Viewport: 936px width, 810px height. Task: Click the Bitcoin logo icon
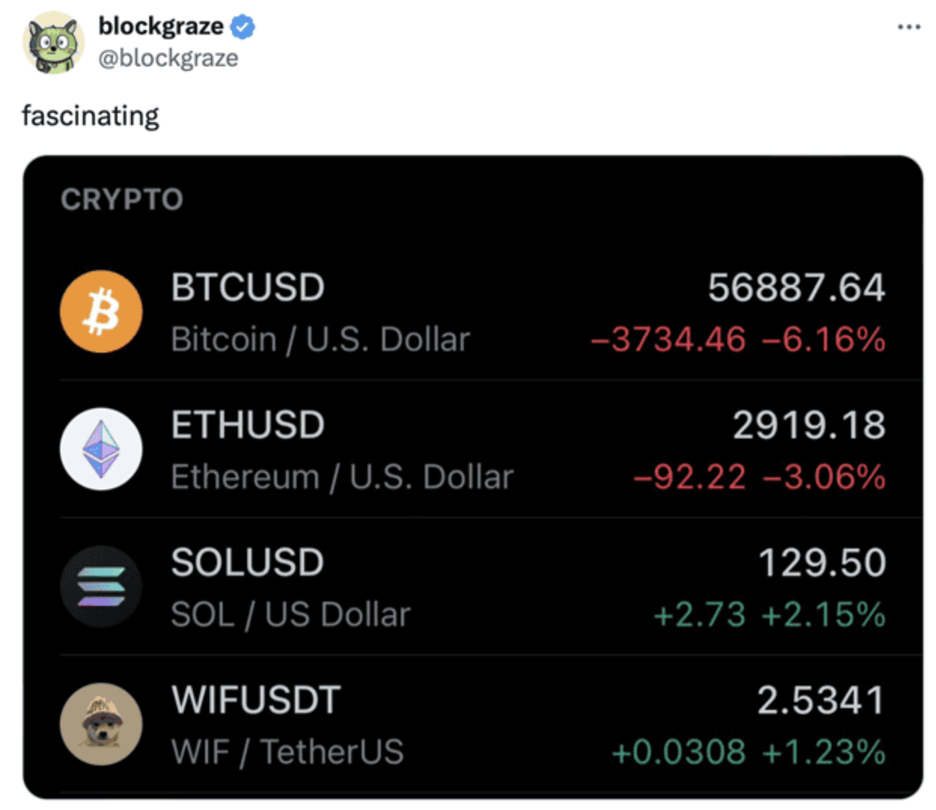pyautogui.click(x=101, y=311)
